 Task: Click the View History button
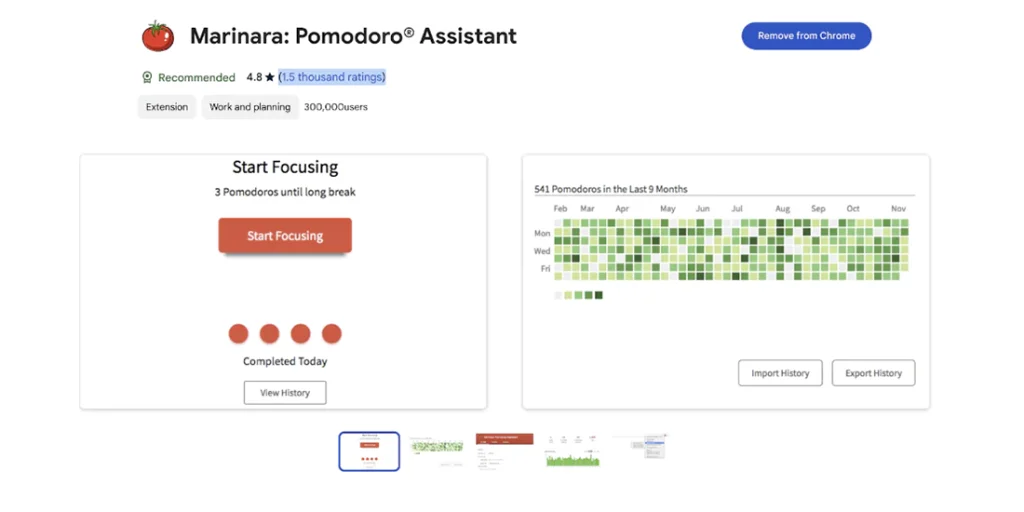click(x=285, y=393)
